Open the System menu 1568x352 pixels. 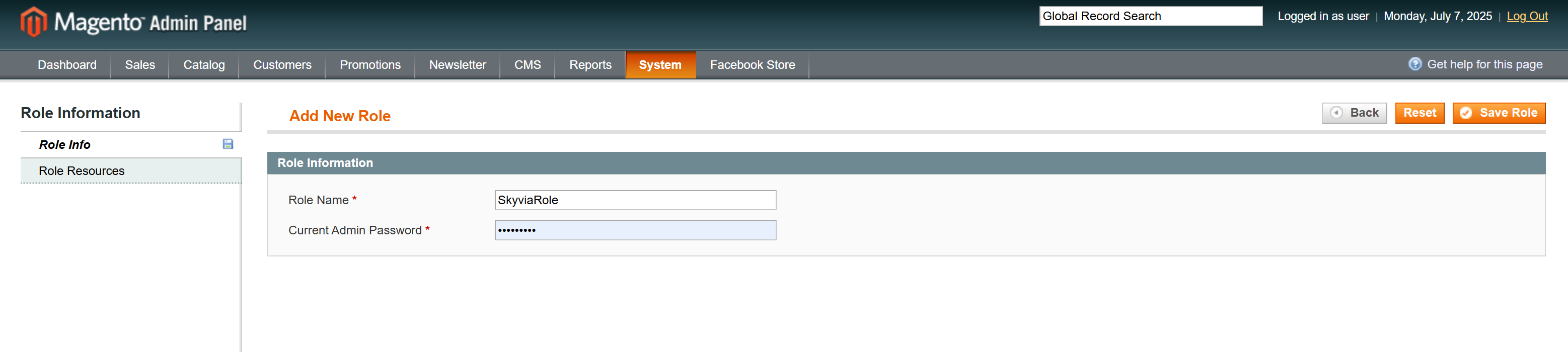(x=660, y=64)
